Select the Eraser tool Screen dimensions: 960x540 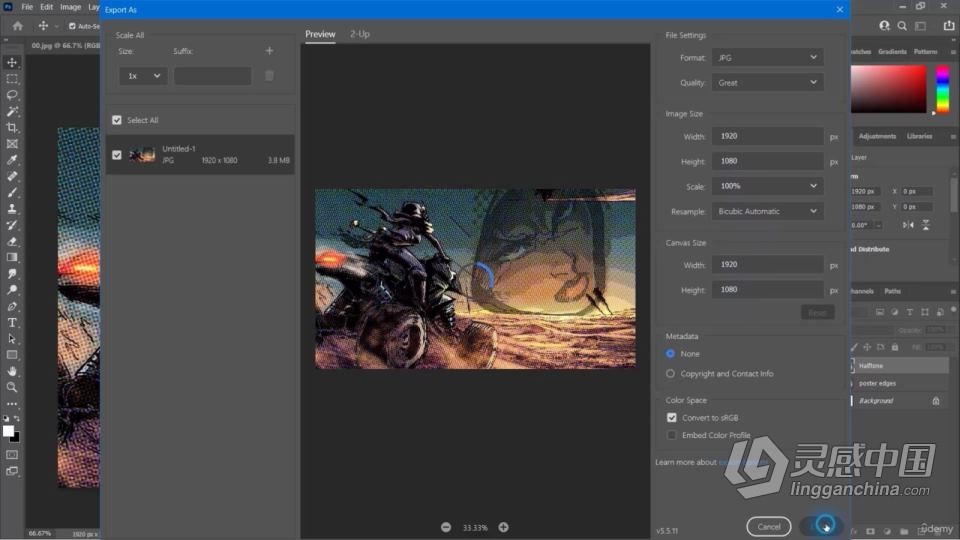pyautogui.click(x=12, y=241)
